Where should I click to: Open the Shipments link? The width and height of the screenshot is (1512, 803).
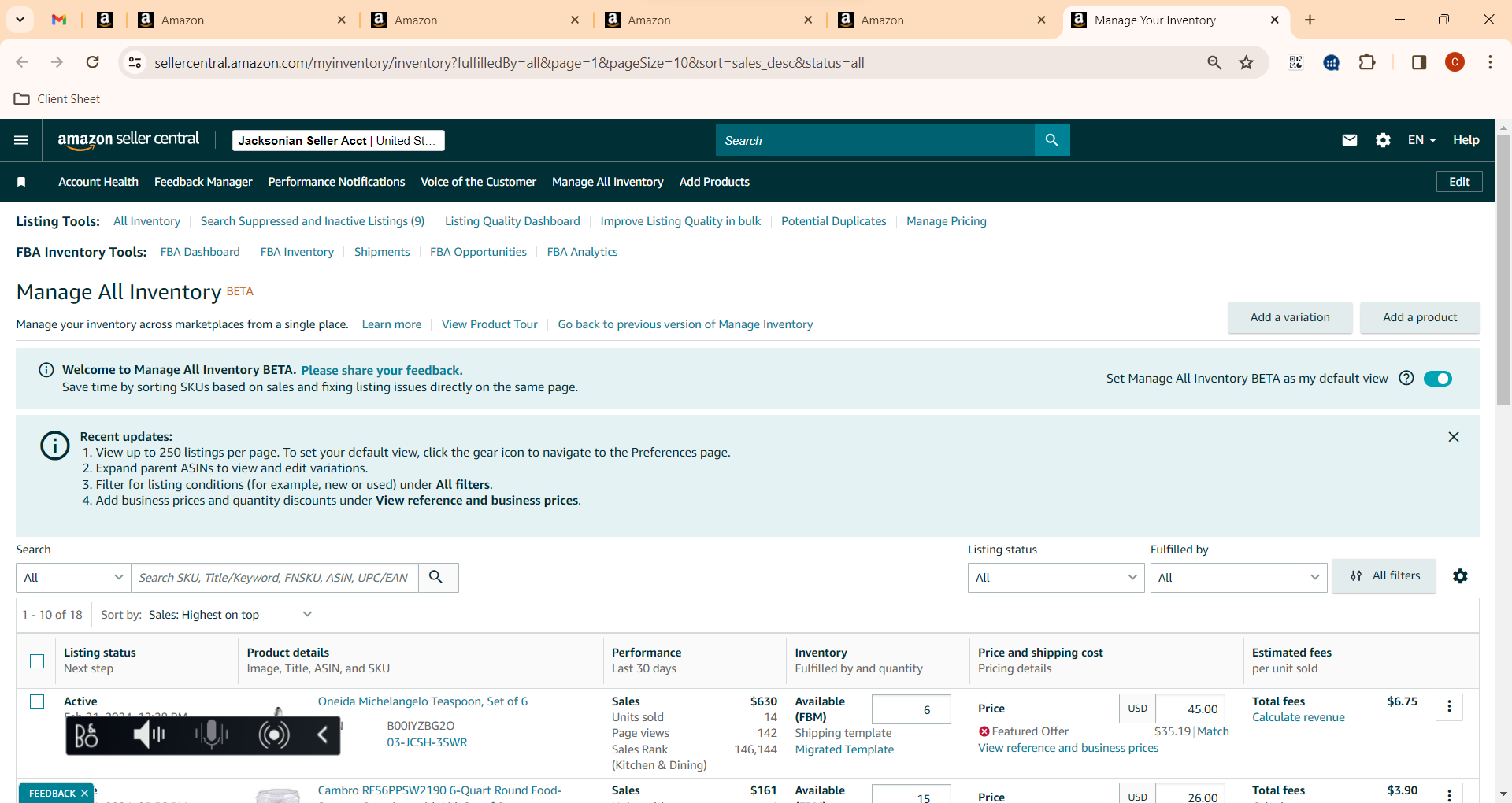coord(382,252)
